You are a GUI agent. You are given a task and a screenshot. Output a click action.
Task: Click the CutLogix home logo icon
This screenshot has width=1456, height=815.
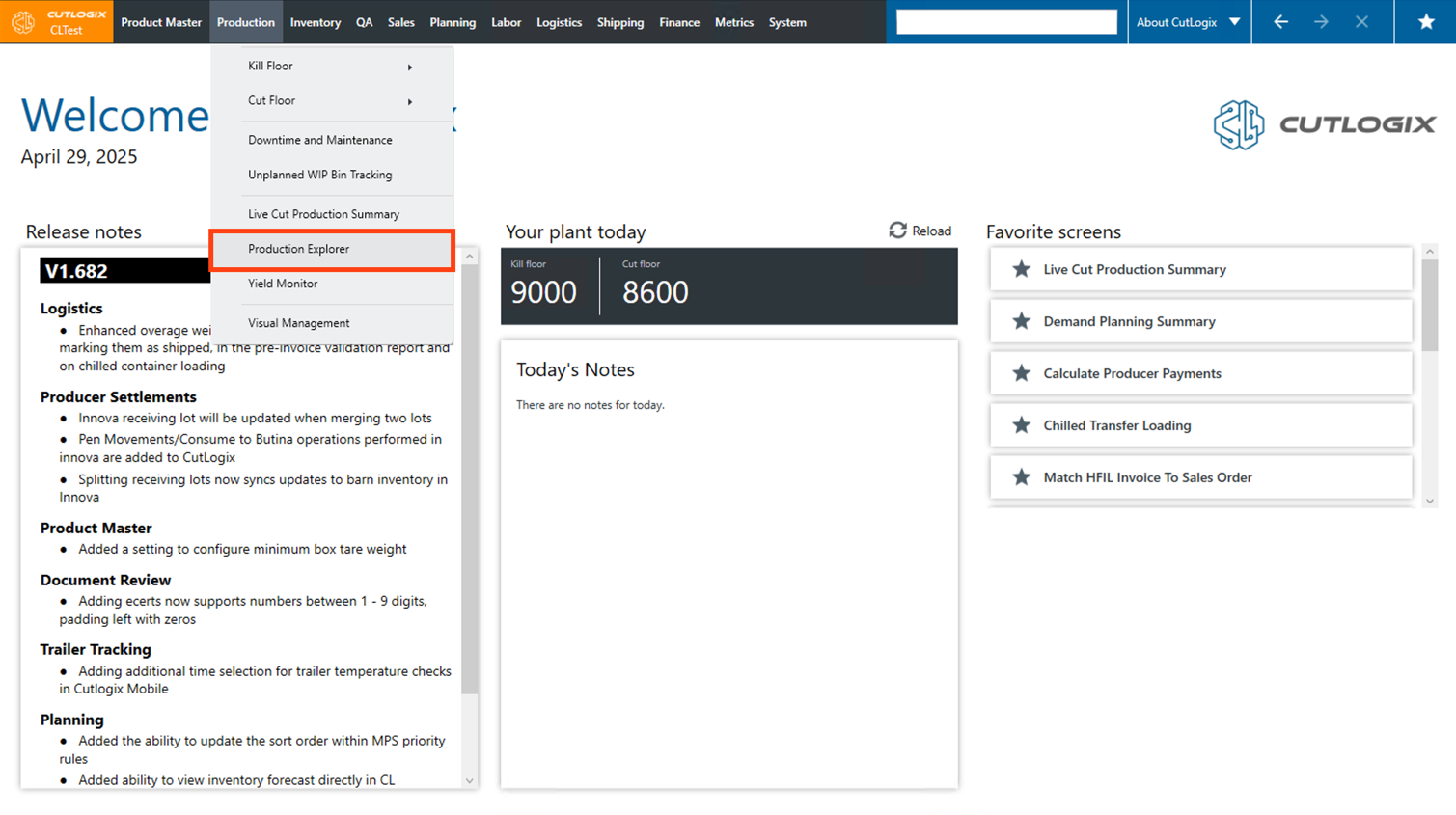click(24, 21)
